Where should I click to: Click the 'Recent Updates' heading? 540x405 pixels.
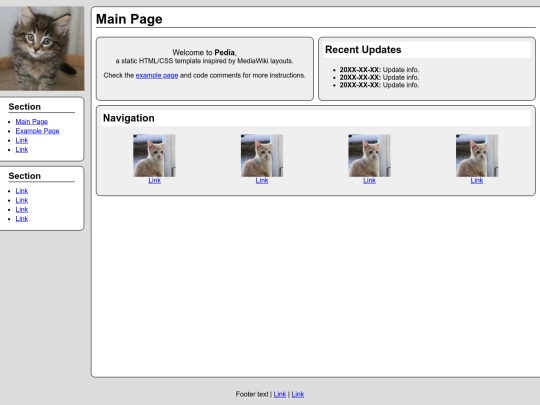pos(363,50)
